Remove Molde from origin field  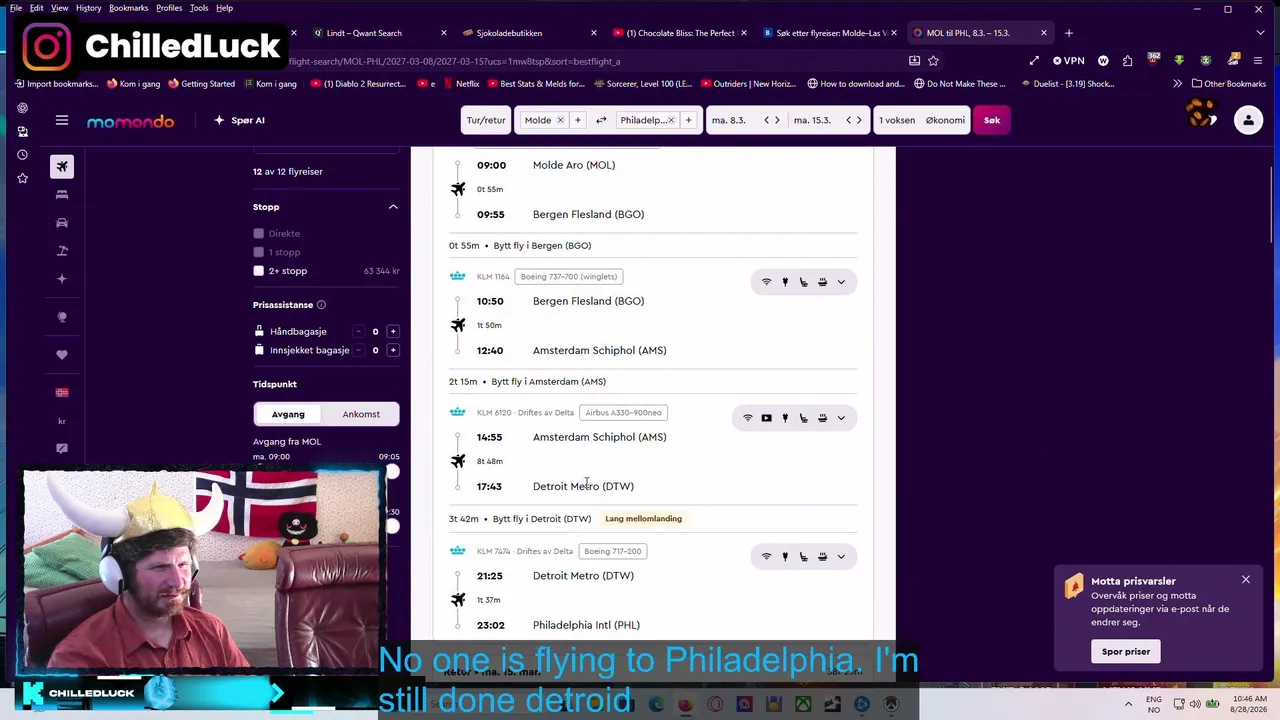click(560, 120)
